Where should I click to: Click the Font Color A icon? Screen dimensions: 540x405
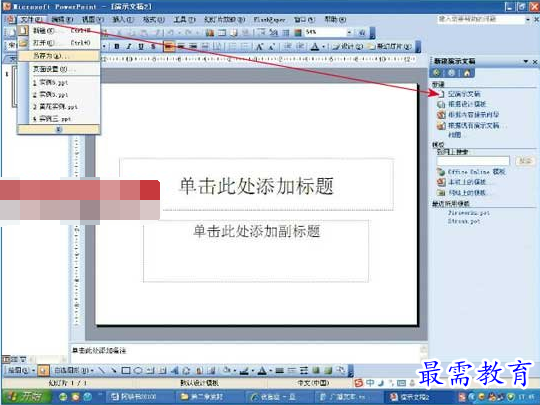click(315, 46)
